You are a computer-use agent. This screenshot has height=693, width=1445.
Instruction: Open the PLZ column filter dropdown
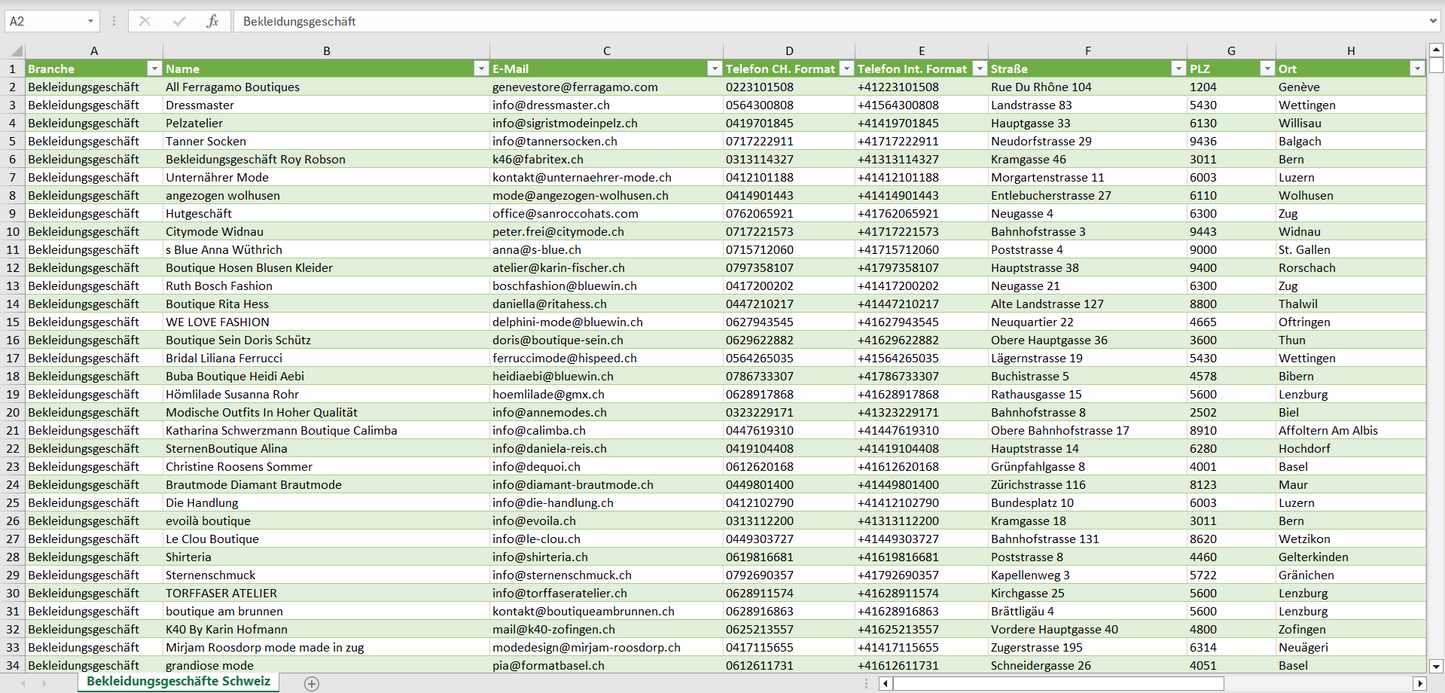[x=1266, y=69]
